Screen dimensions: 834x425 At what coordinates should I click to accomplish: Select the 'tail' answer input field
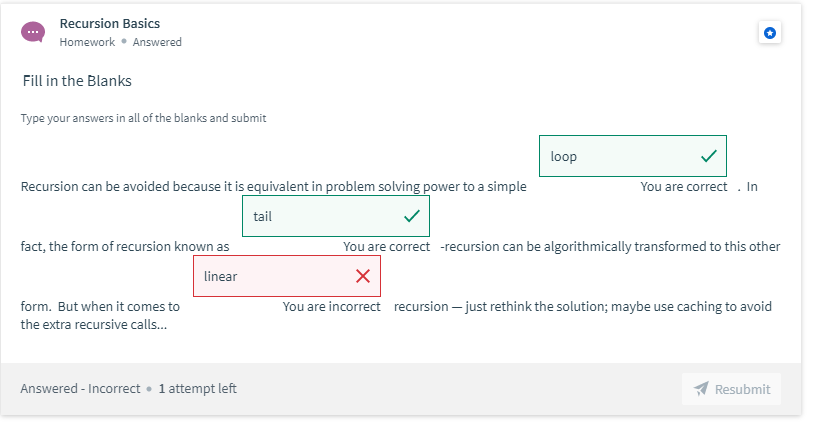point(336,216)
